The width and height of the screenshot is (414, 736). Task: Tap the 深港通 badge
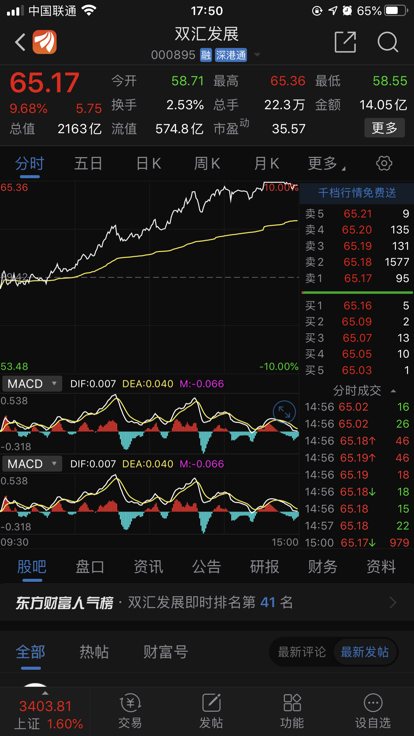click(x=230, y=55)
